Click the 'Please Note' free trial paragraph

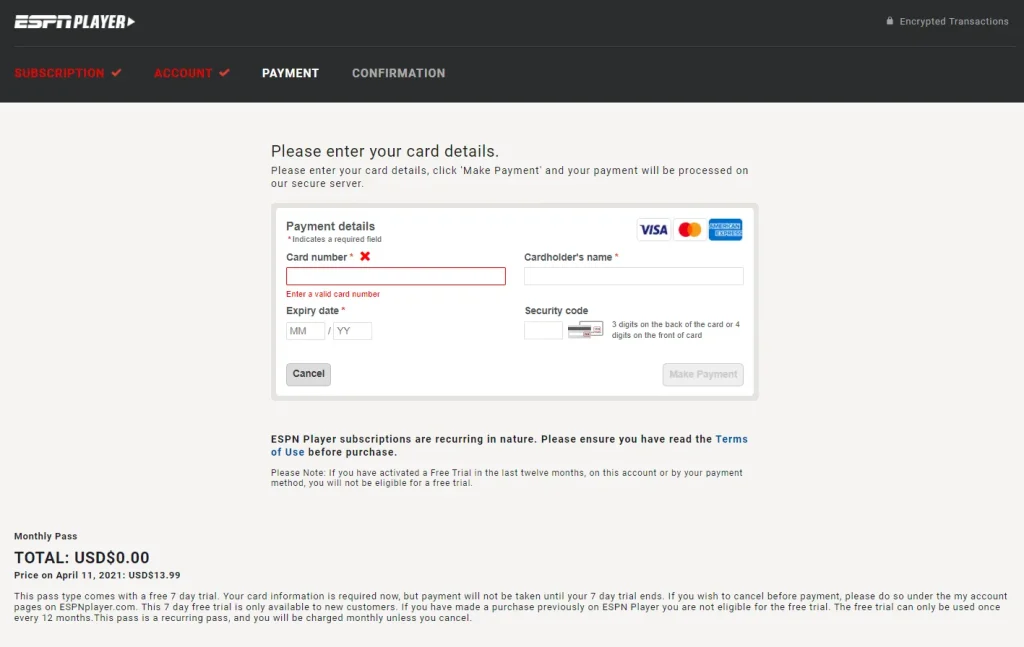click(507, 478)
